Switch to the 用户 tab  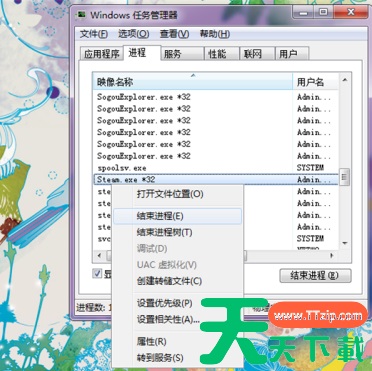click(292, 54)
